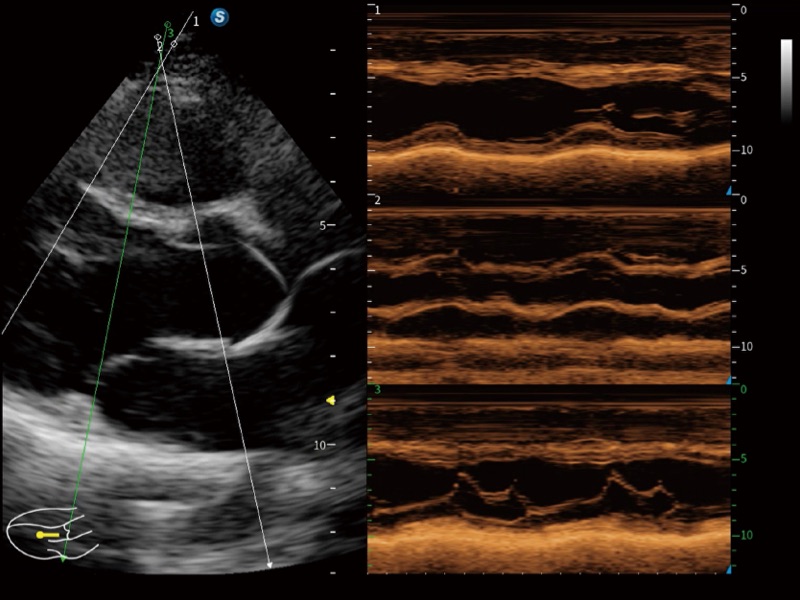Click the diamond handle of cursor line 2
This screenshot has width=800, height=600.
(x=158, y=37)
